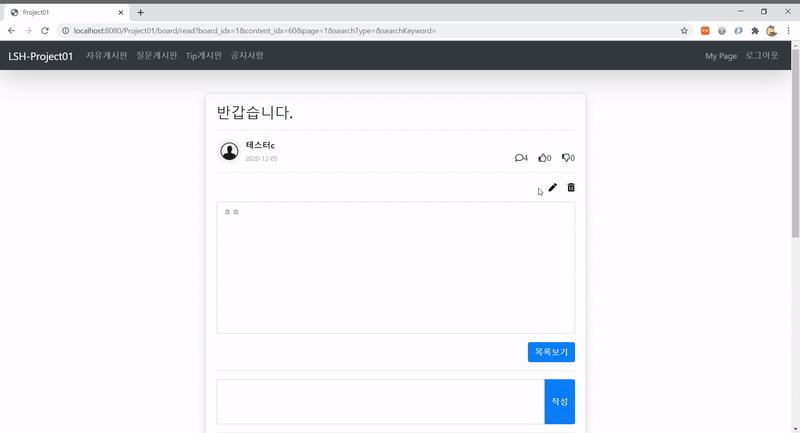This screenshot has height=433, width=800.
Task: Close the Project01 tab
Action: coord(121,12)
